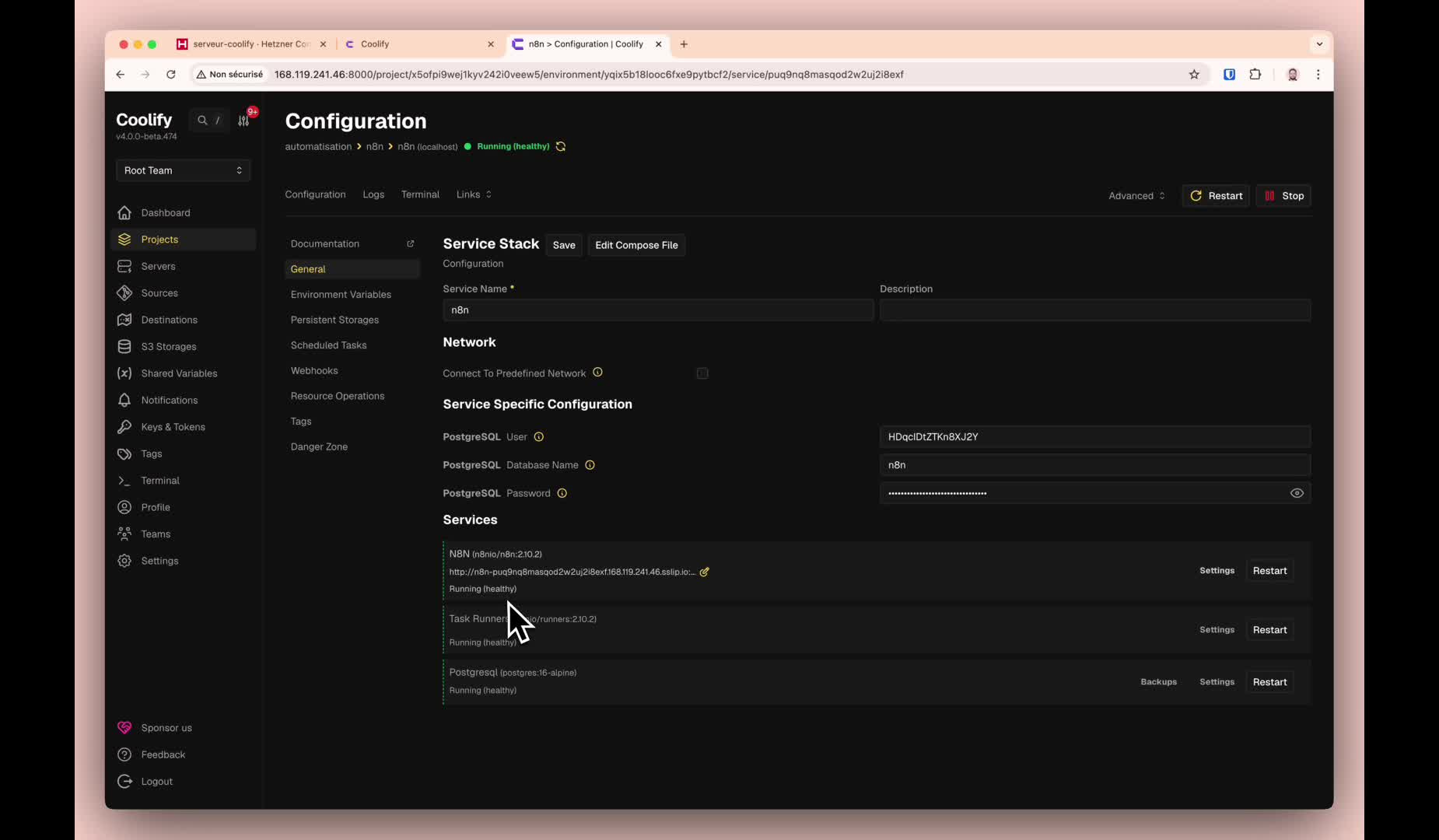Click the Service Name input field
Viewport: 1439px width, 840px height.
pos(658,310)
